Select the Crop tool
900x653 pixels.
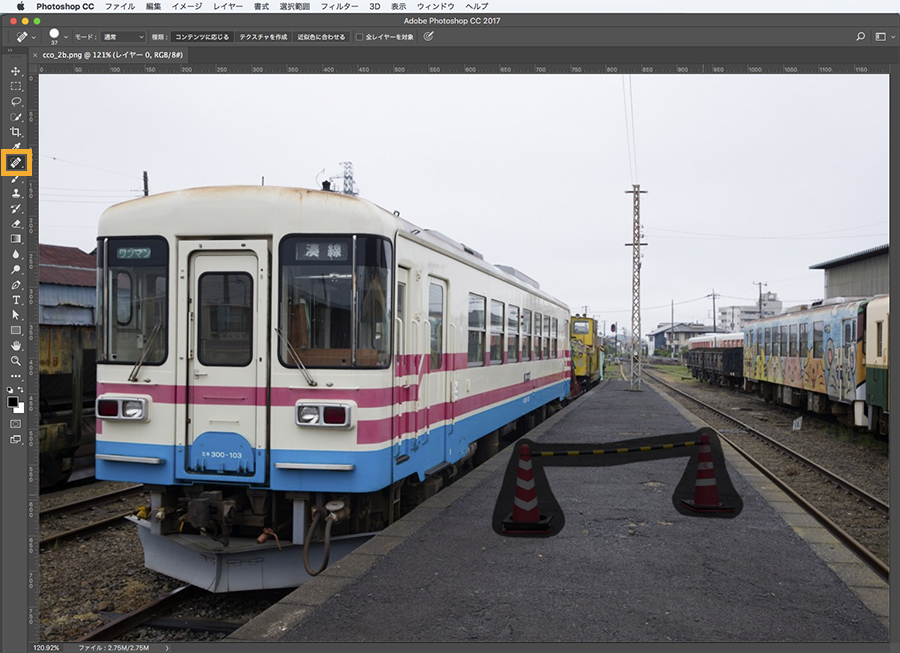[x=15, y=132]
